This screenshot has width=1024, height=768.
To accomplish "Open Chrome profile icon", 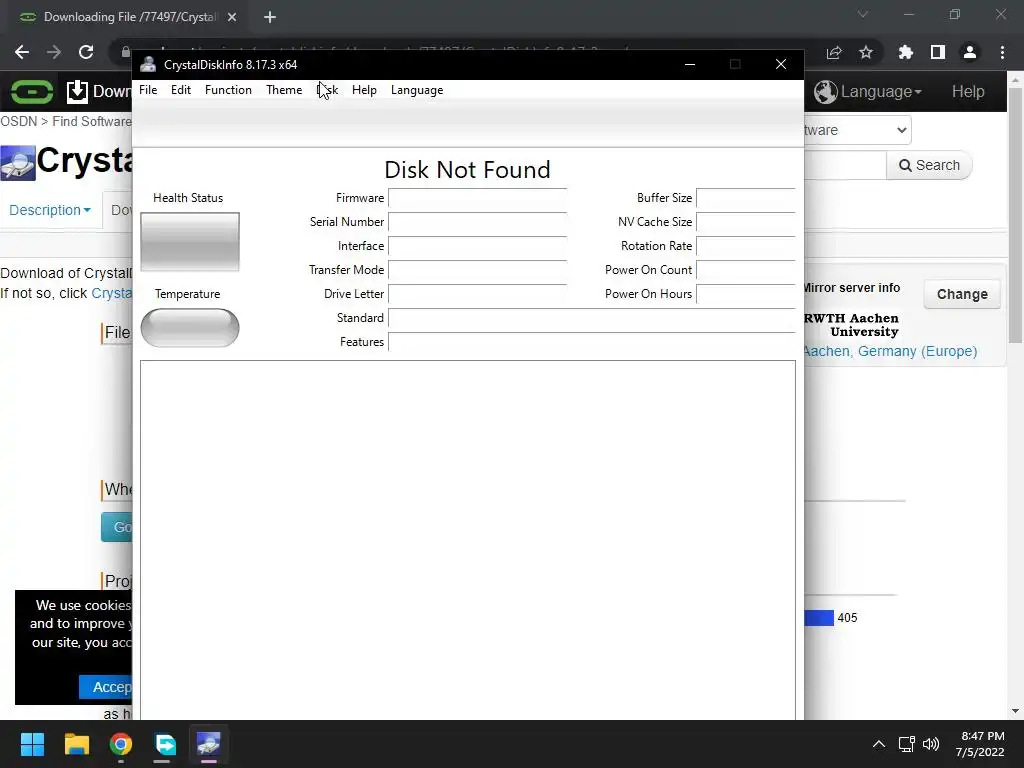I will 970,52.
